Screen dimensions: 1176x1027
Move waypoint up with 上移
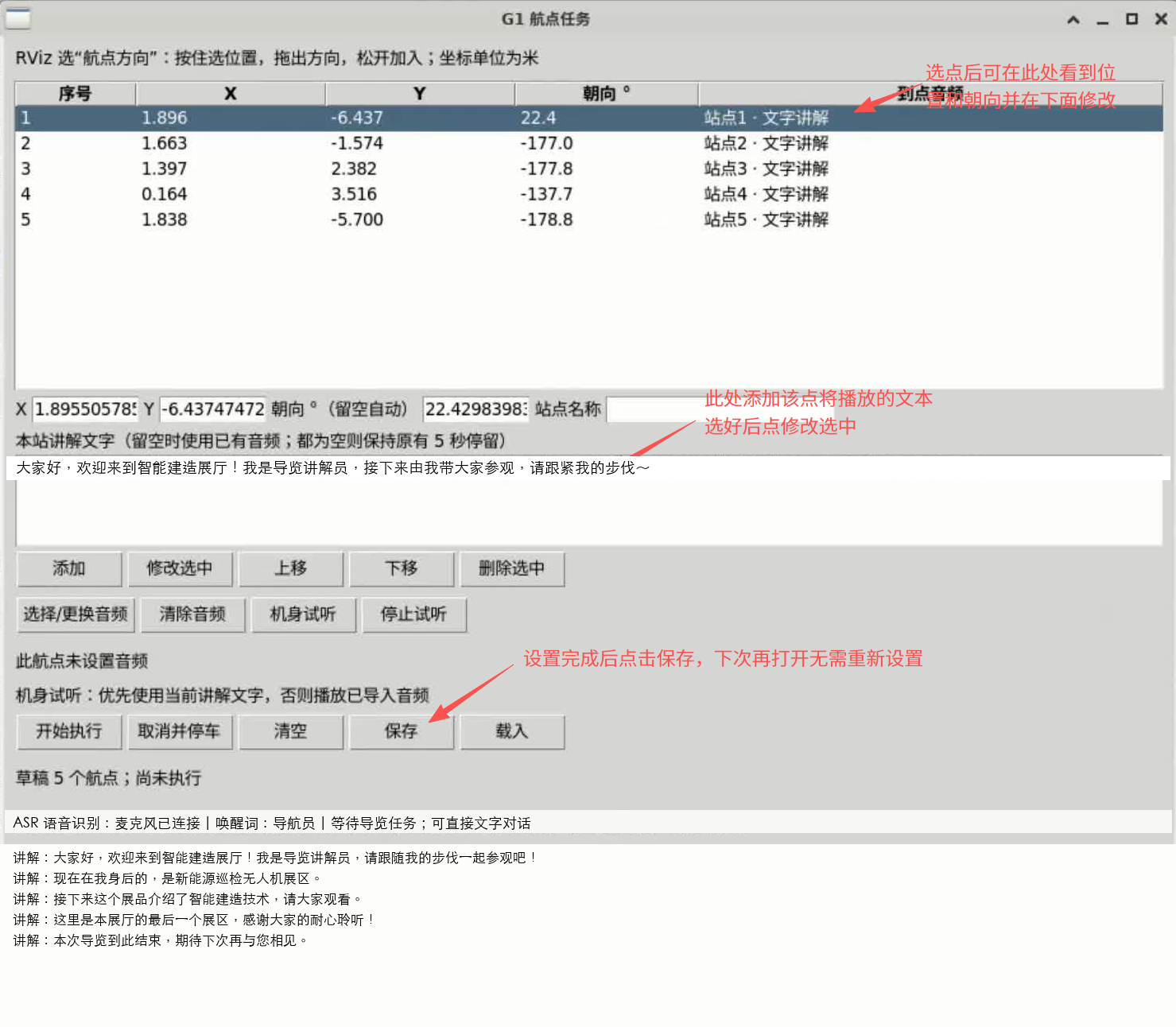coord(291,569)
